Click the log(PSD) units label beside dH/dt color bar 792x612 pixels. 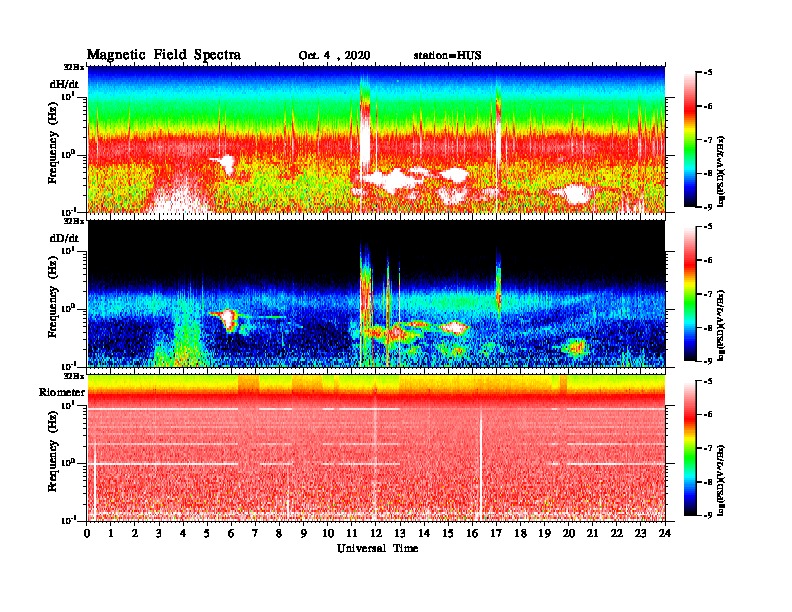[722, 171]
